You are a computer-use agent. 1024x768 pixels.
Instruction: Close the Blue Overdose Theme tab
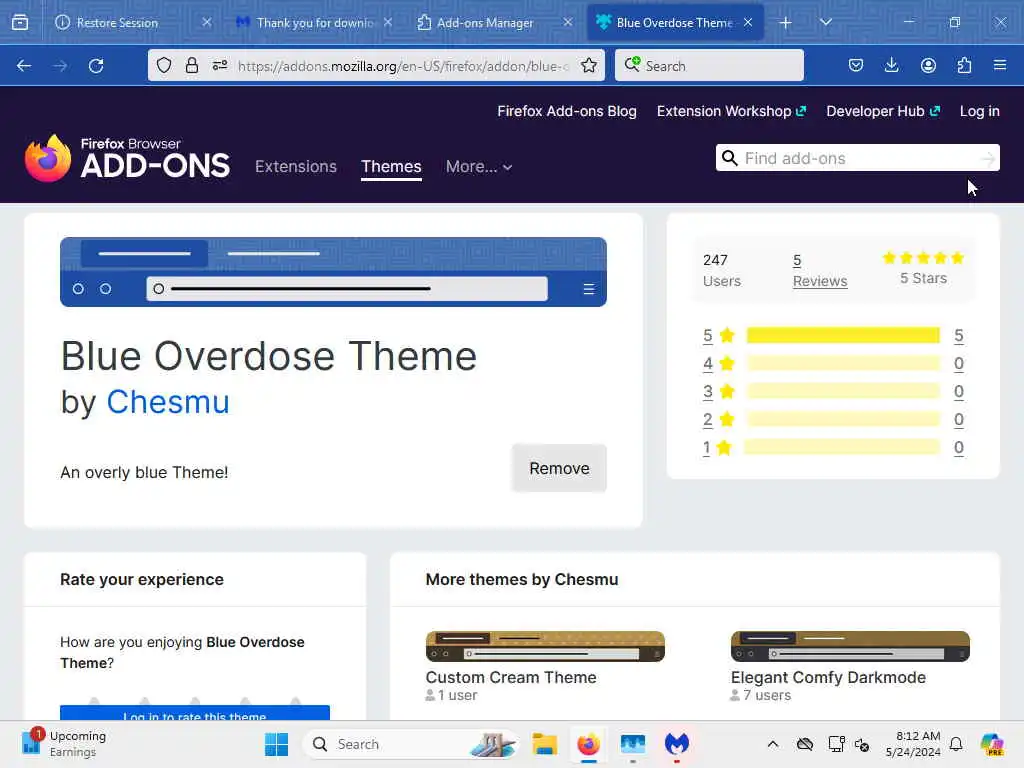(748, 23)
